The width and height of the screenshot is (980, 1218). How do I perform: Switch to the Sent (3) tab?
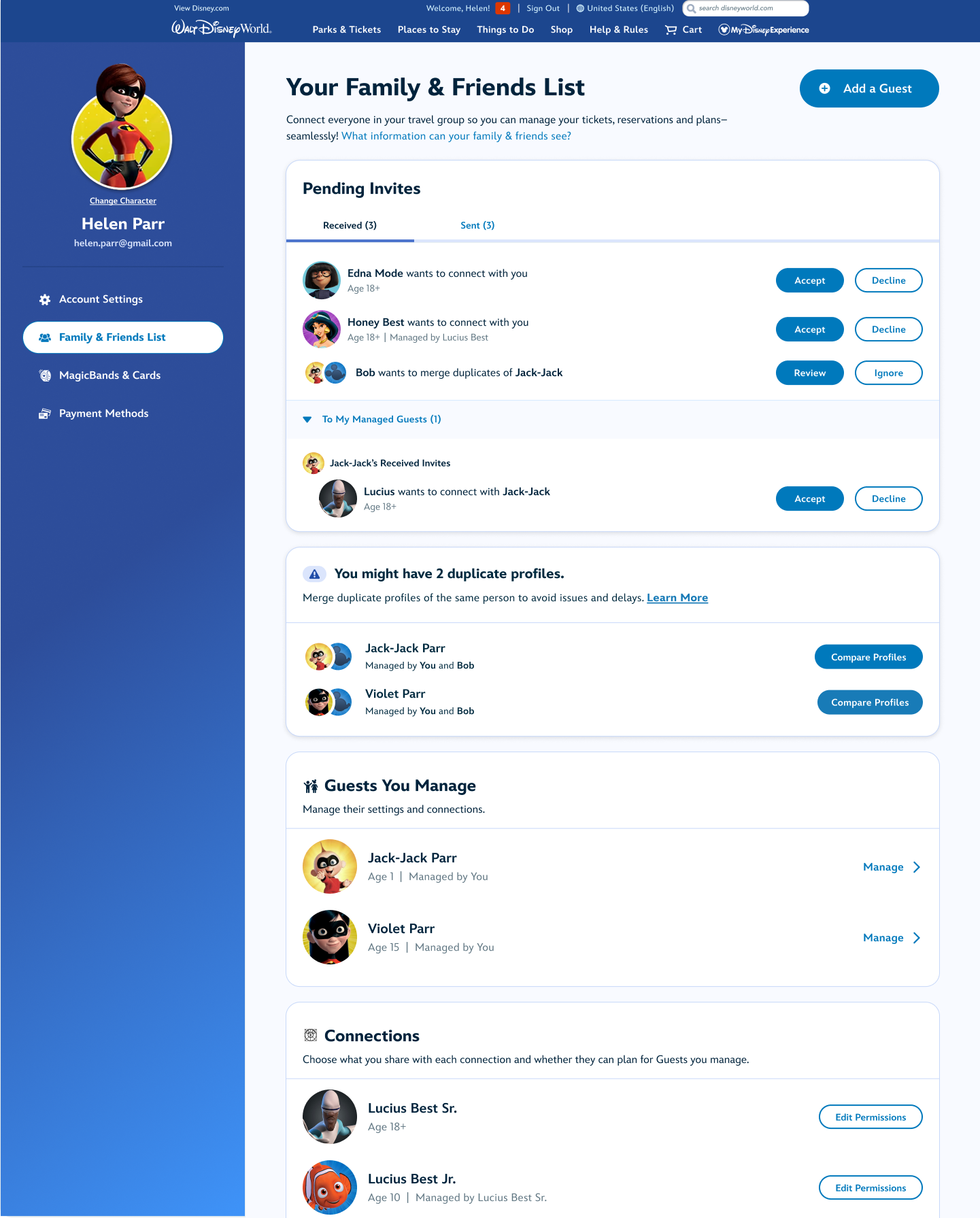pos(477,225)
